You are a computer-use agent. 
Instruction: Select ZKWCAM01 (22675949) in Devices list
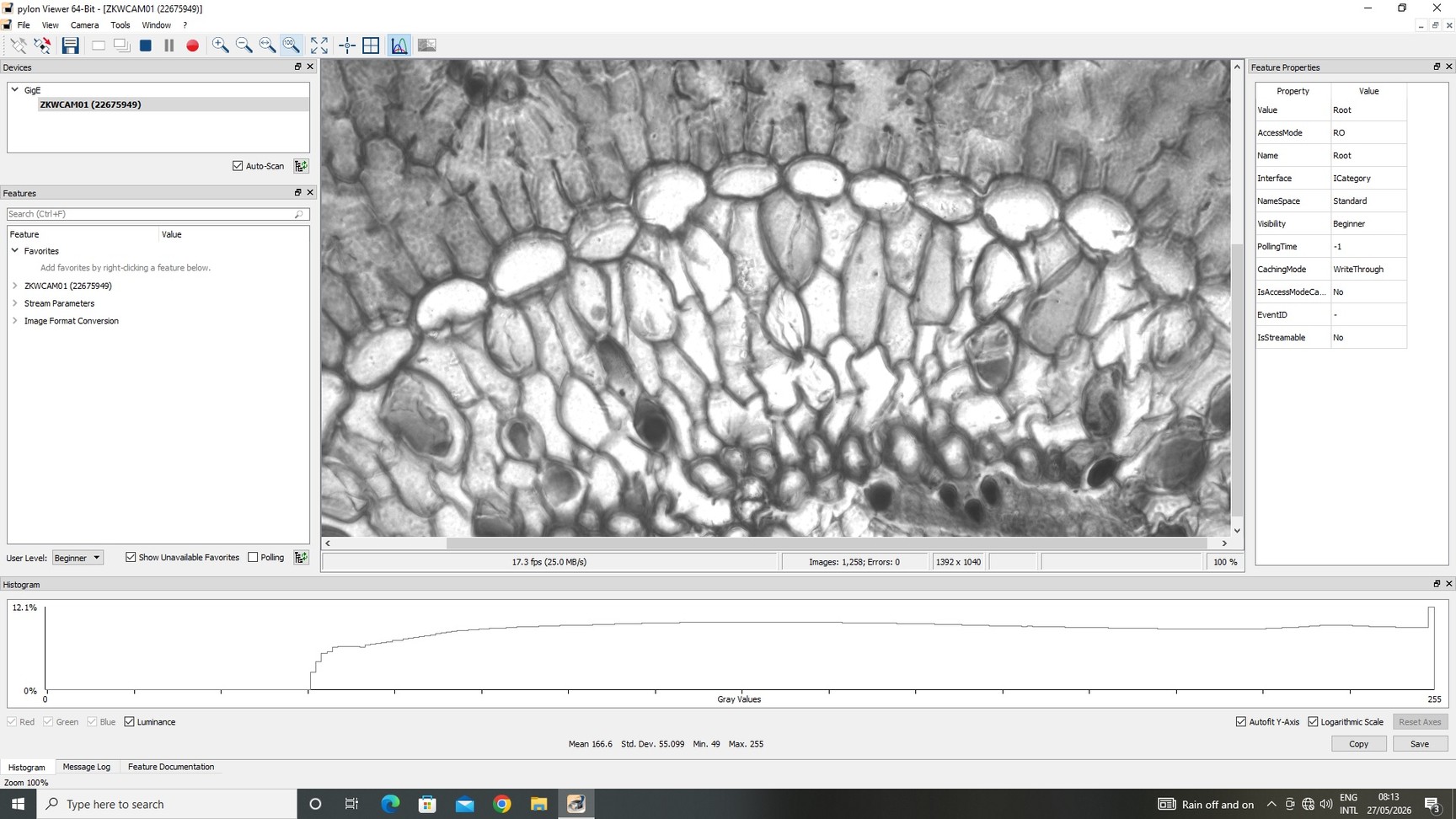pos(90,104)
